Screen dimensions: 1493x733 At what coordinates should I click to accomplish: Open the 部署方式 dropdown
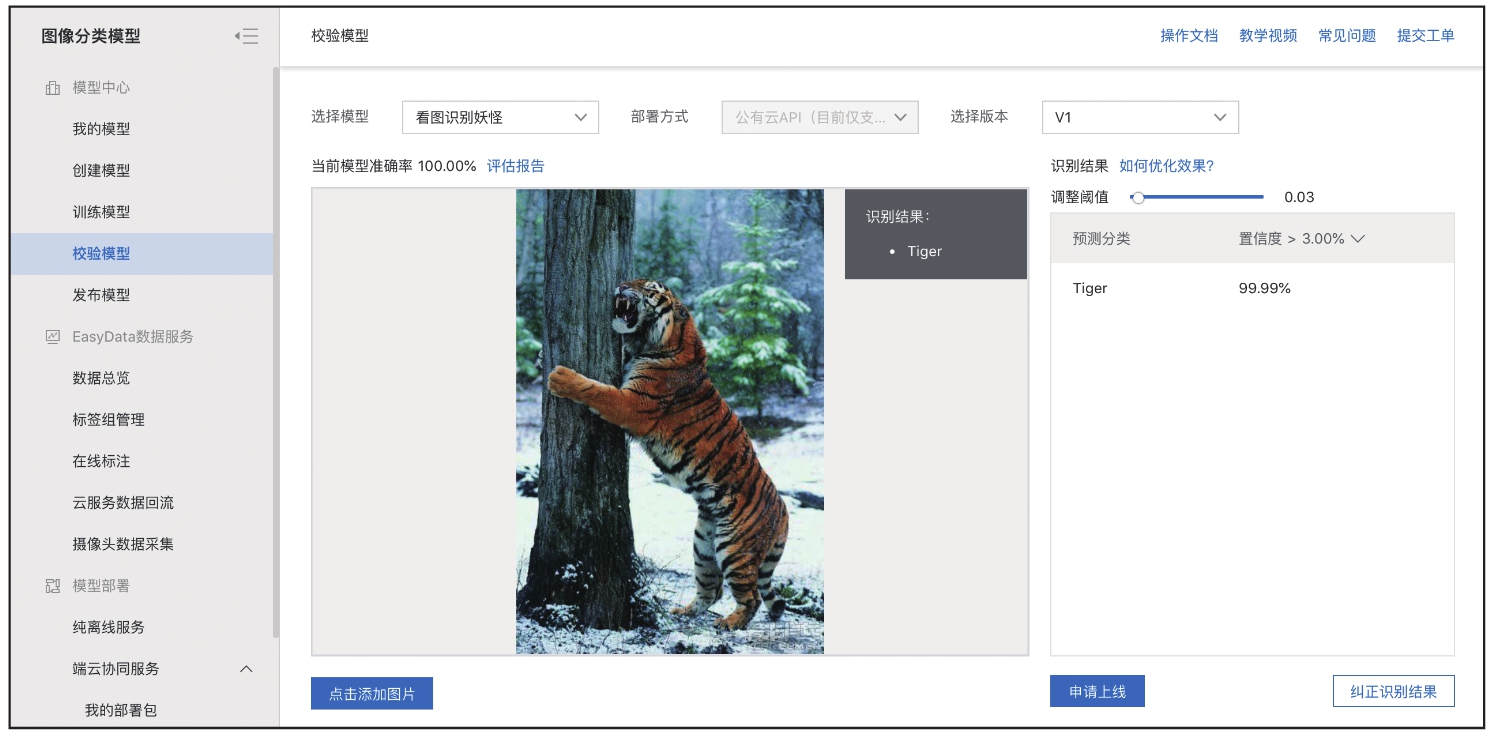pos(820,117)
